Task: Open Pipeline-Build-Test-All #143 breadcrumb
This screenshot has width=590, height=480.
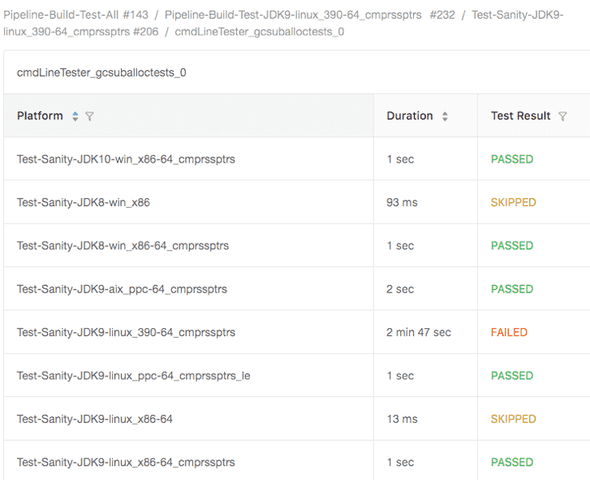Action: coord(76,15)
